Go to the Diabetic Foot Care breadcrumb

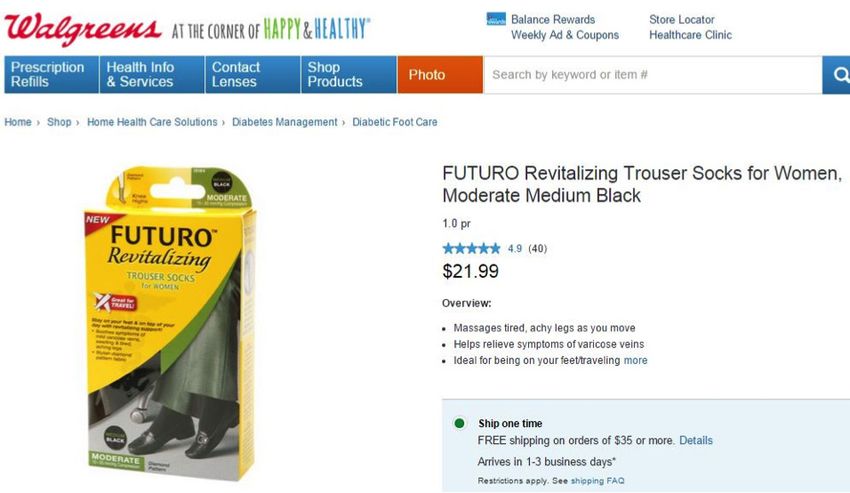(x=395, y=122)
